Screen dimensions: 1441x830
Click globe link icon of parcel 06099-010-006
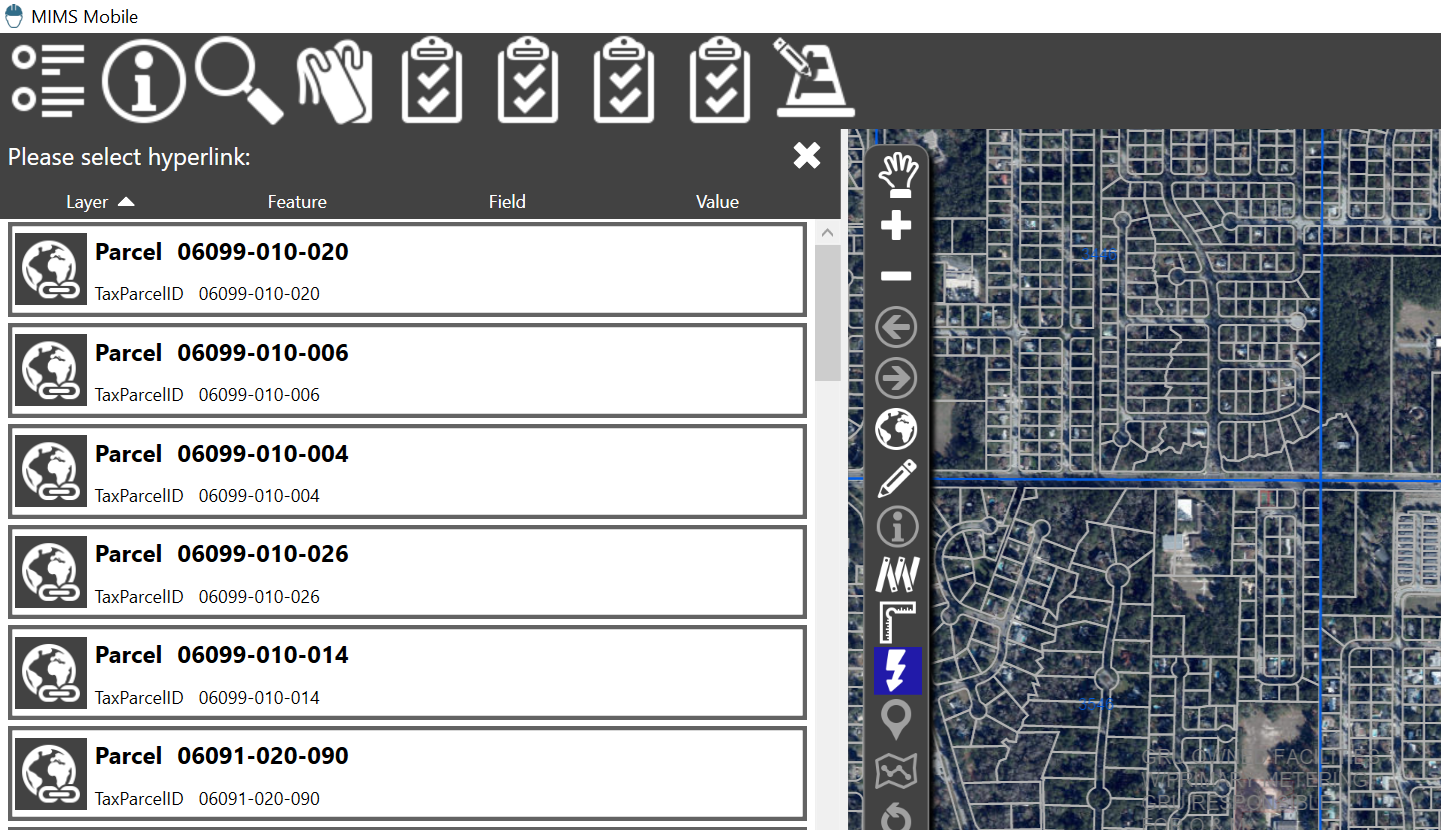51,370
